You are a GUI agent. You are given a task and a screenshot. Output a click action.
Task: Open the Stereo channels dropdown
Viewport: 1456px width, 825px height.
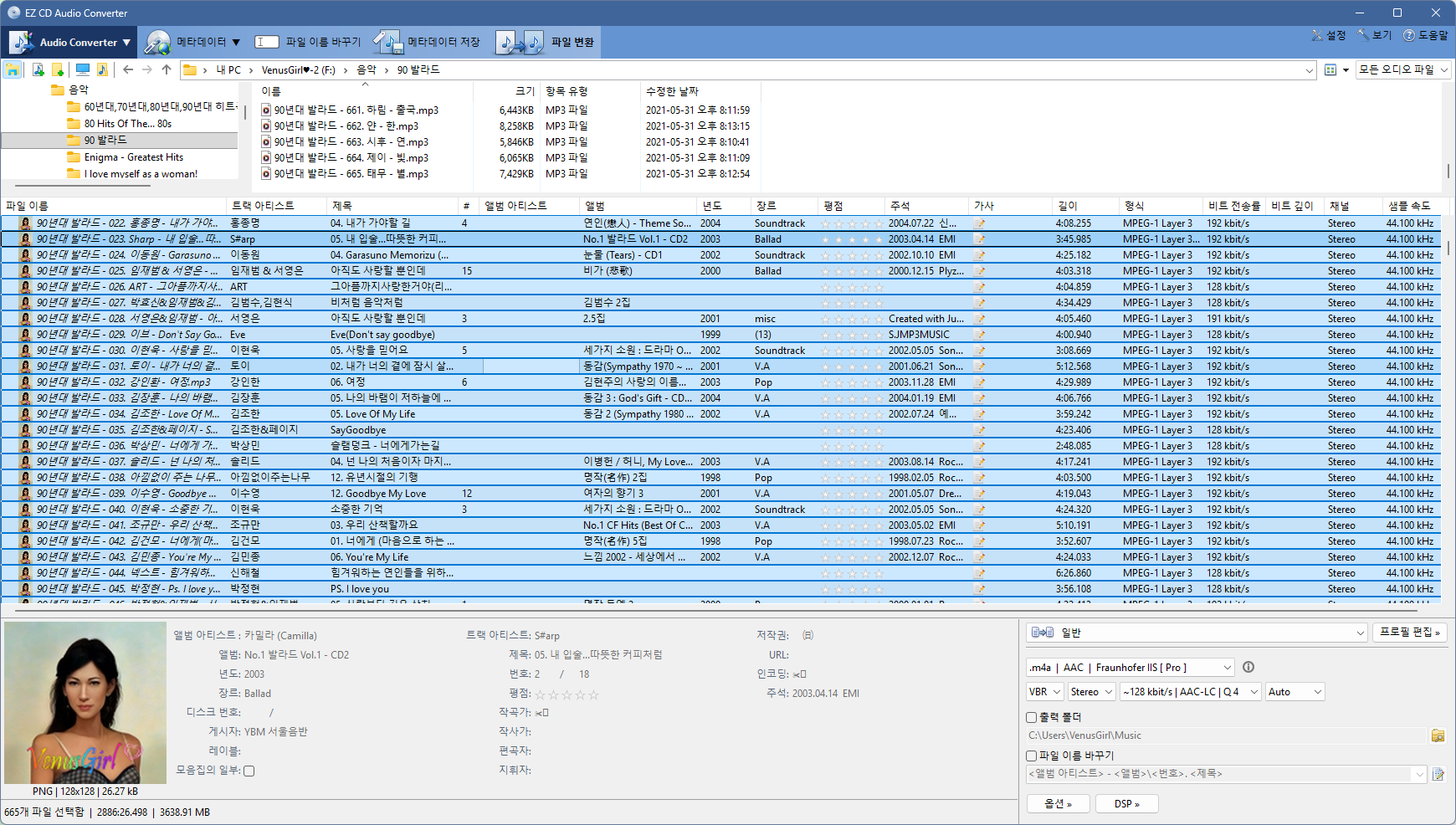click(1092, 692)
